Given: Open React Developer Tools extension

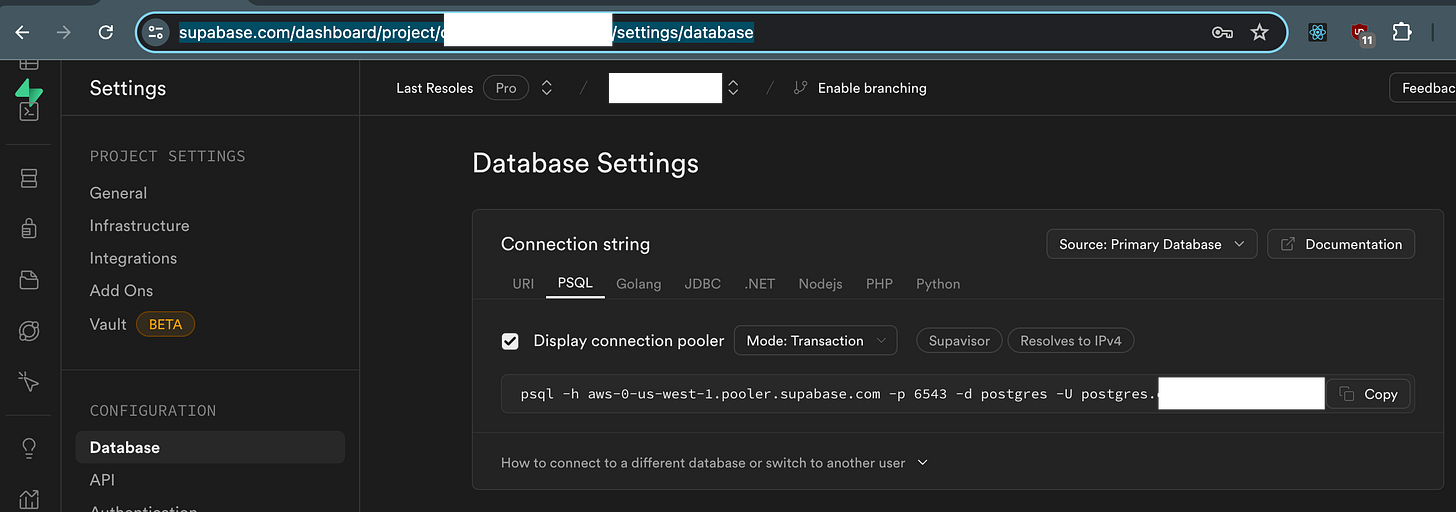Looking at the screenshot, I should pyautogui.click(x=1317, y=32).
